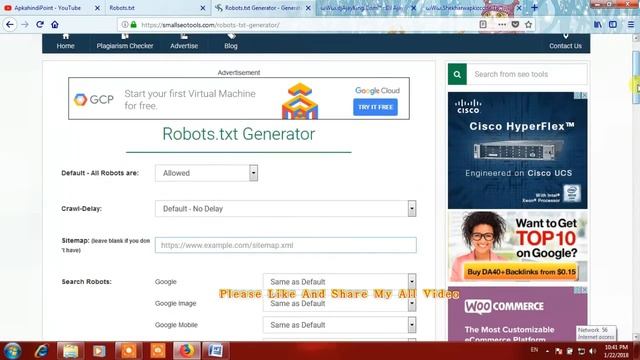Show sidebars icon in Firefox toolbar

(613, 24)
